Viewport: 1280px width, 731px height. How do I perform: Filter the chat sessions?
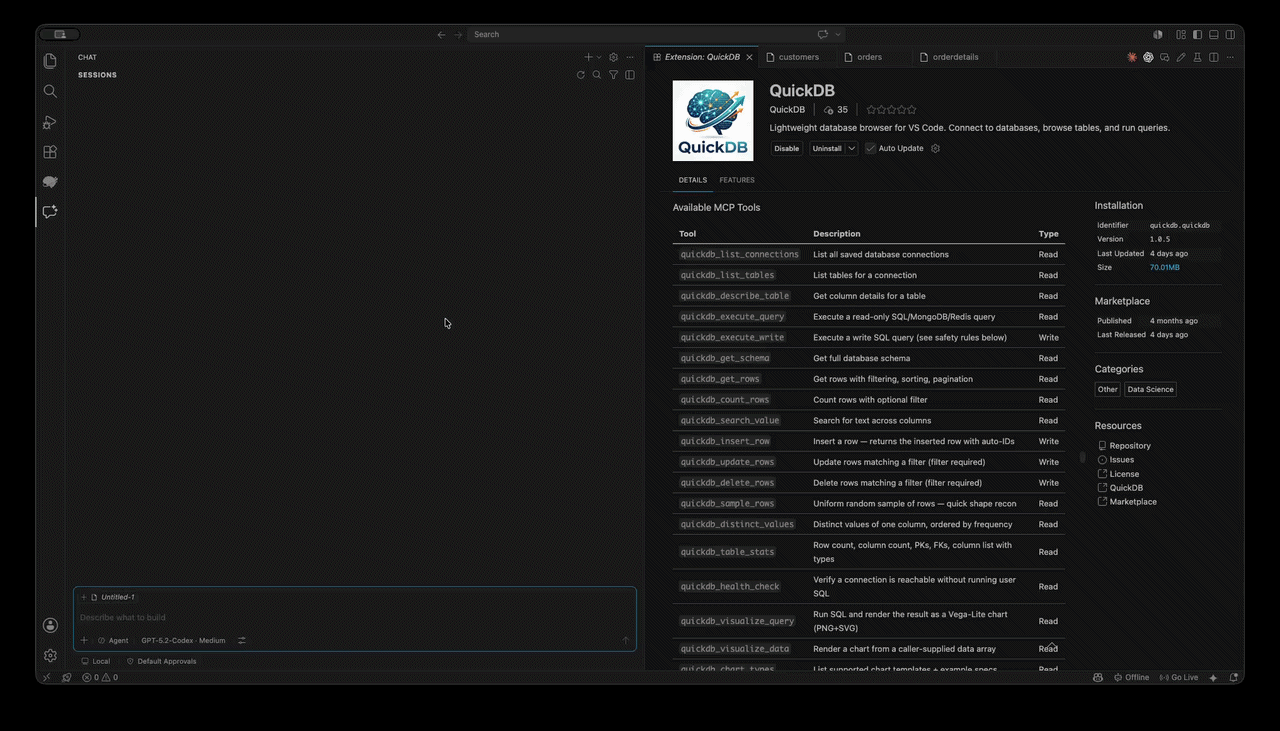pyautogui.click(x=614, y=75)
